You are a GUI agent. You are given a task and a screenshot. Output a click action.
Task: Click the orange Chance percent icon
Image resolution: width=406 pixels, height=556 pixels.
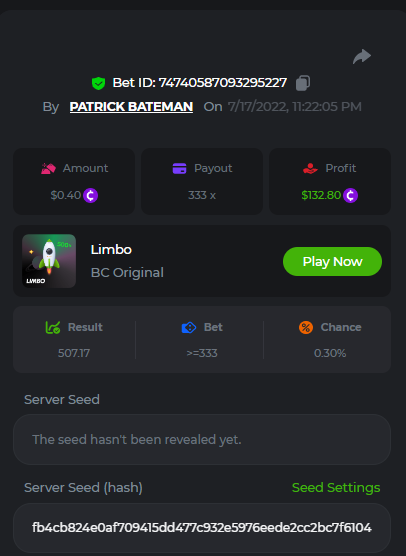(x=306, y=327)
